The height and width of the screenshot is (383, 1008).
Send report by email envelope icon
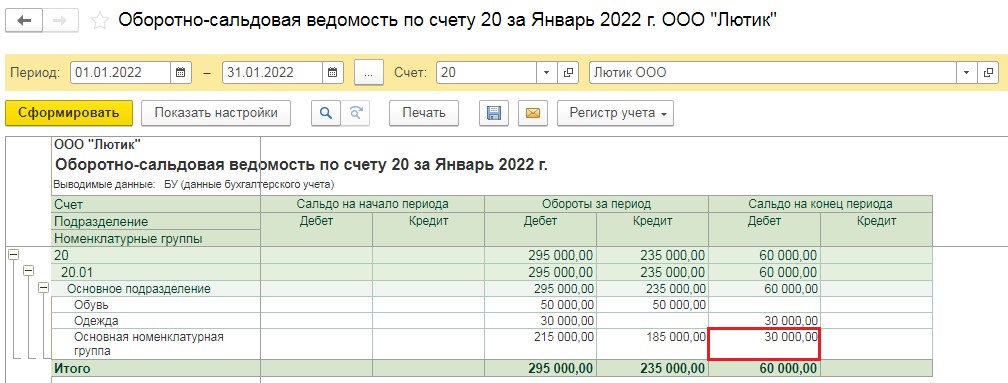pyautogui.click(x=532, y=113)
